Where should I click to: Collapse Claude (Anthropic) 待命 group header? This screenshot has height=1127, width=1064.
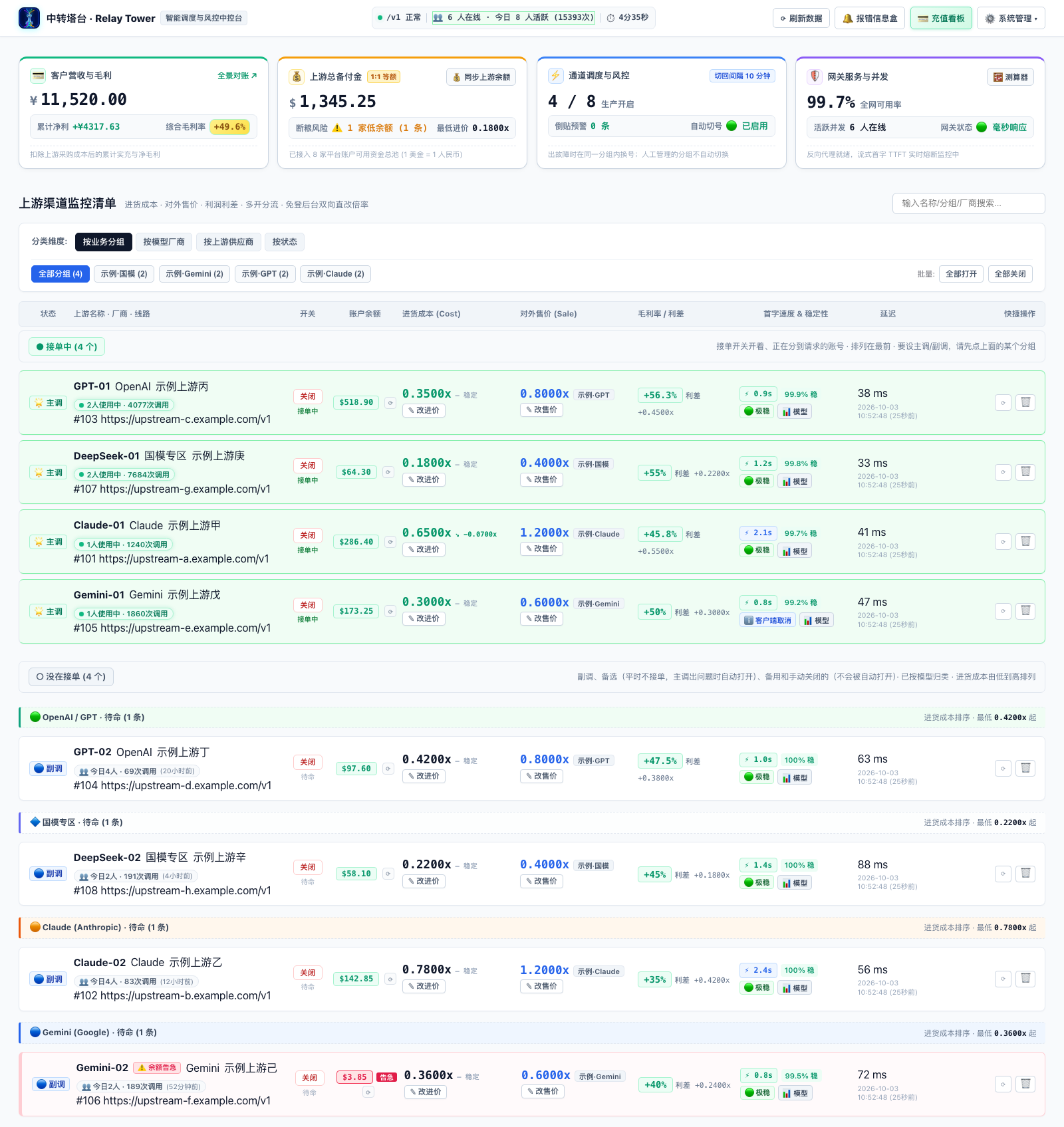pyautogui.click(x=531, y=928)
